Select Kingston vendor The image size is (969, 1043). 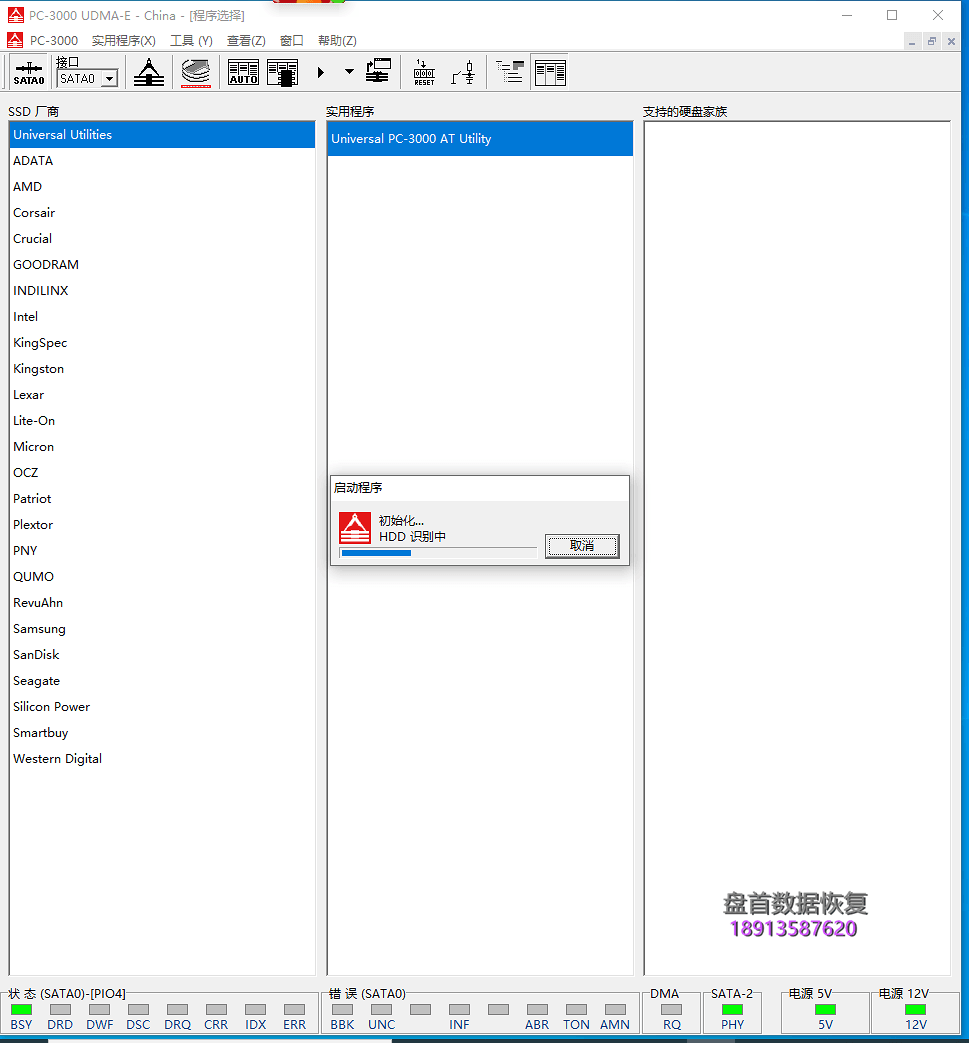click(162, 368)
